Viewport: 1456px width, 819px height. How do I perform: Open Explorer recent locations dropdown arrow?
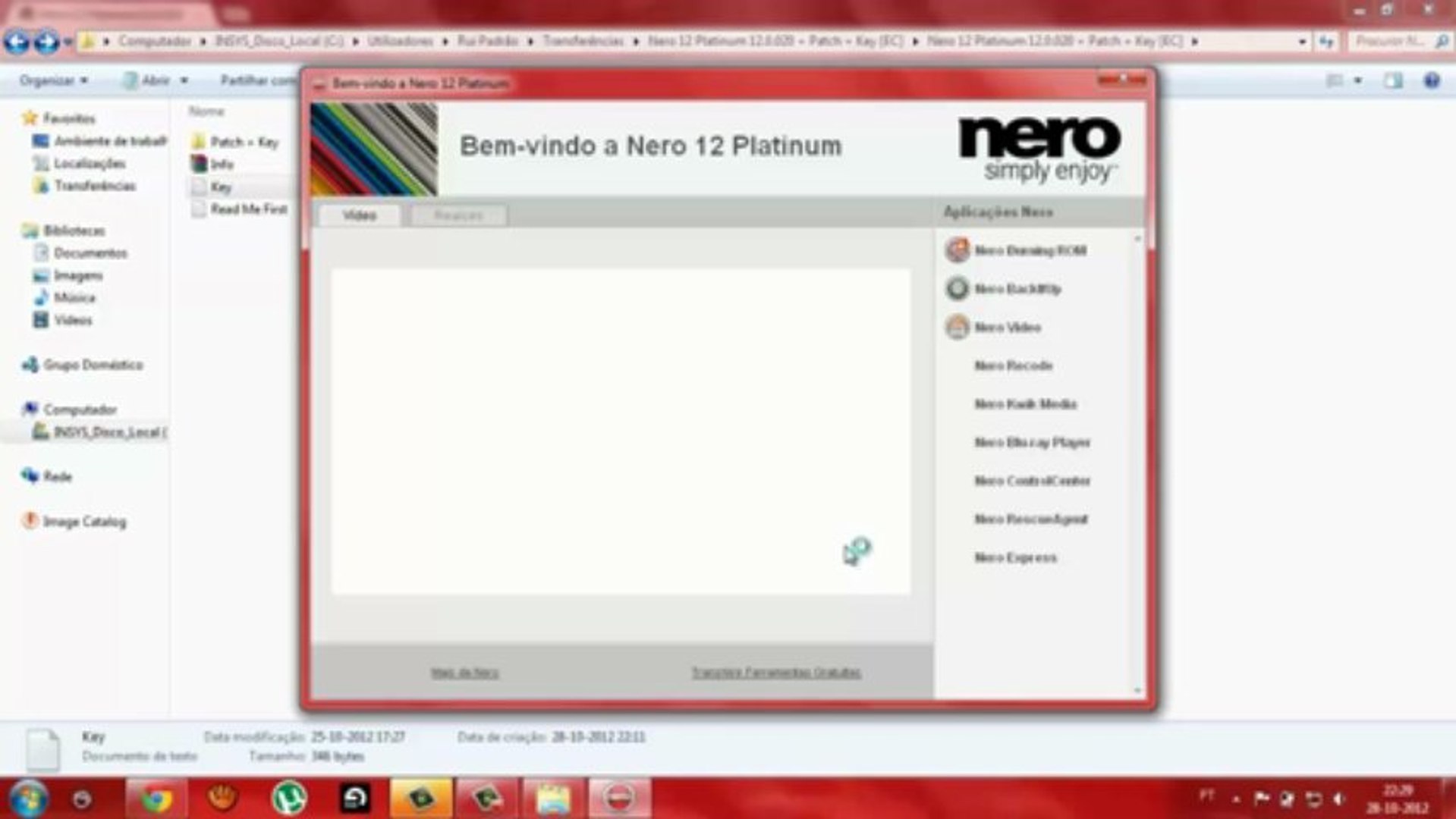(x=68, y=42)
